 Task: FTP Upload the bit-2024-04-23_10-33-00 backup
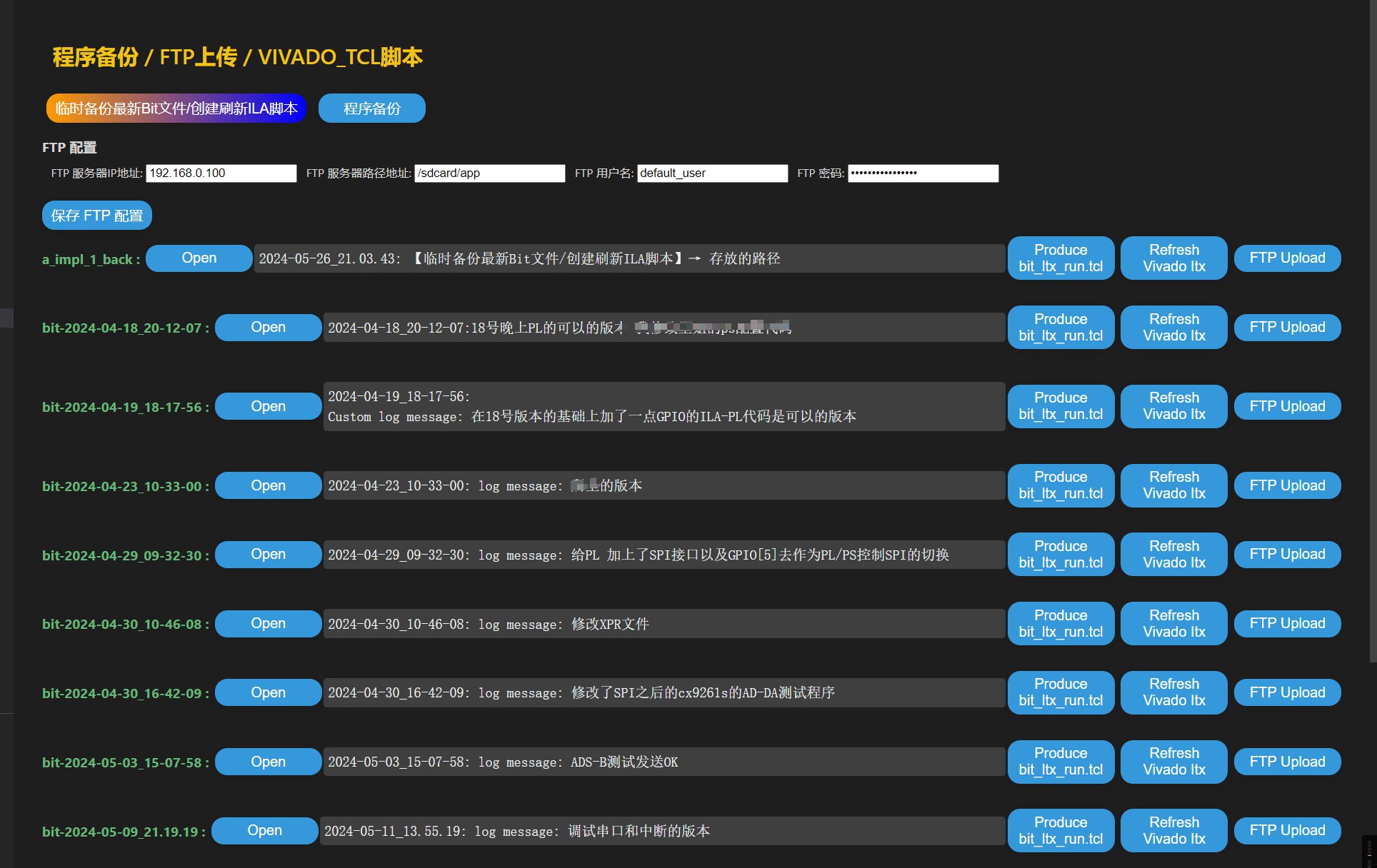[x=1287, y=485]
